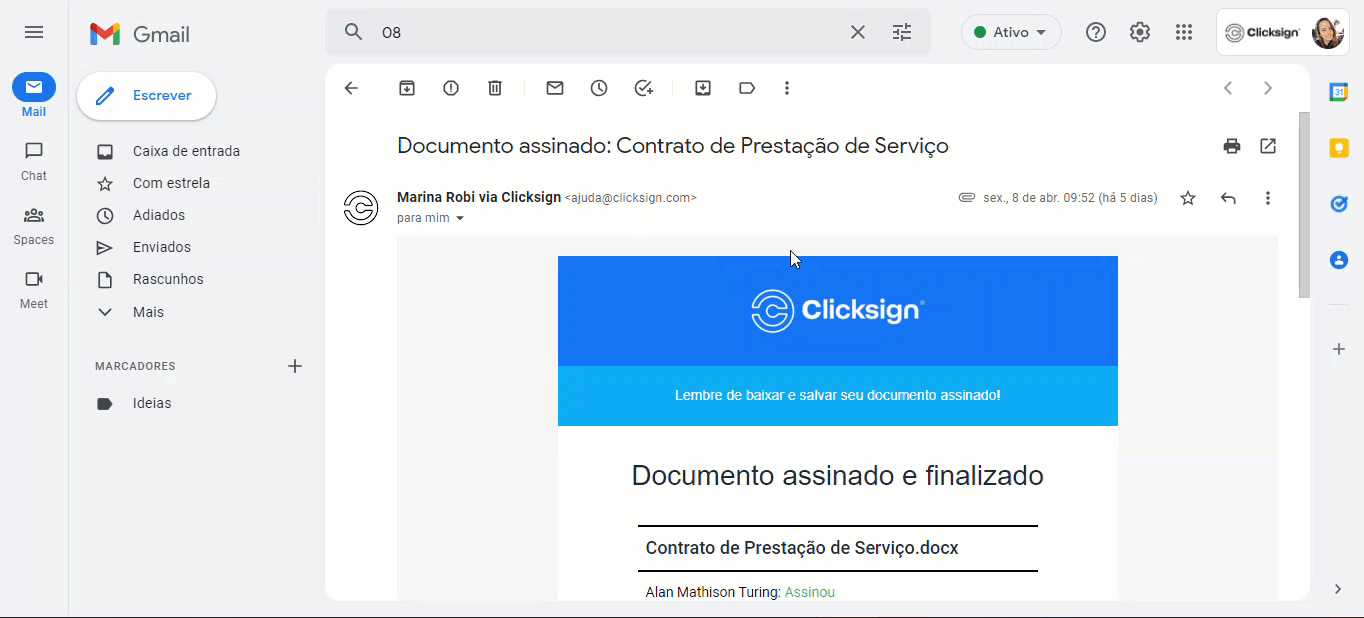Click the Escrever compose button
This screenshot has width=1364, height=618.
coord(146,96)
